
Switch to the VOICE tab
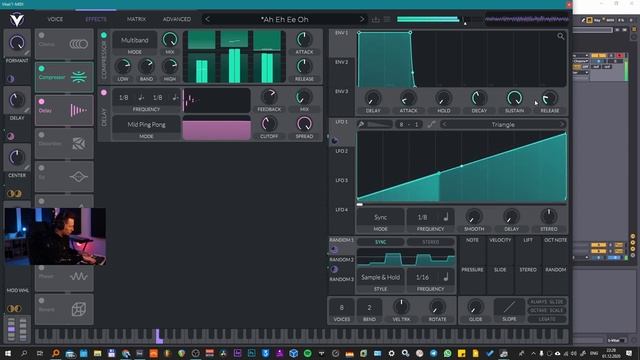pos(55,19)
